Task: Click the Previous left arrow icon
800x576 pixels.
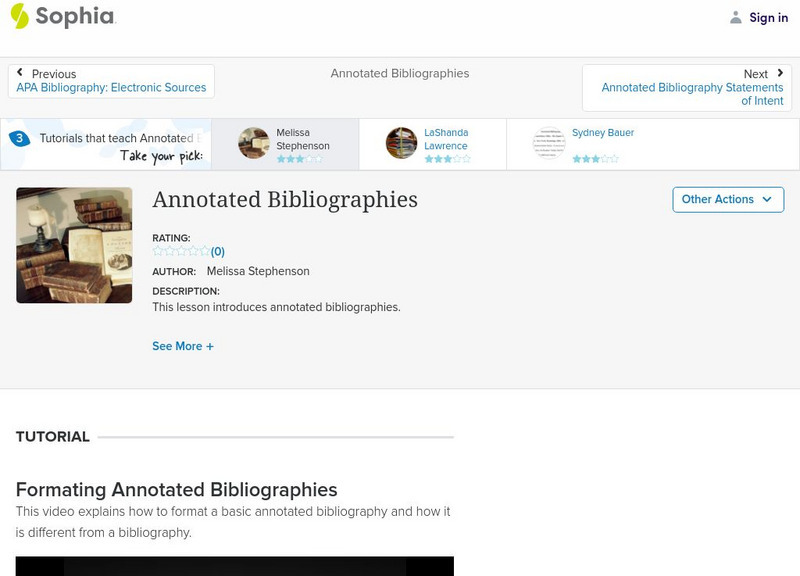Action: click(20, 73)
